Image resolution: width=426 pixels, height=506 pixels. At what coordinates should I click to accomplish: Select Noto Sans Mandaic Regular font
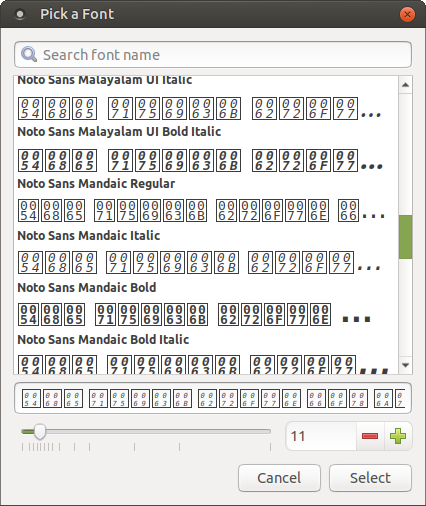click(206, 202)
